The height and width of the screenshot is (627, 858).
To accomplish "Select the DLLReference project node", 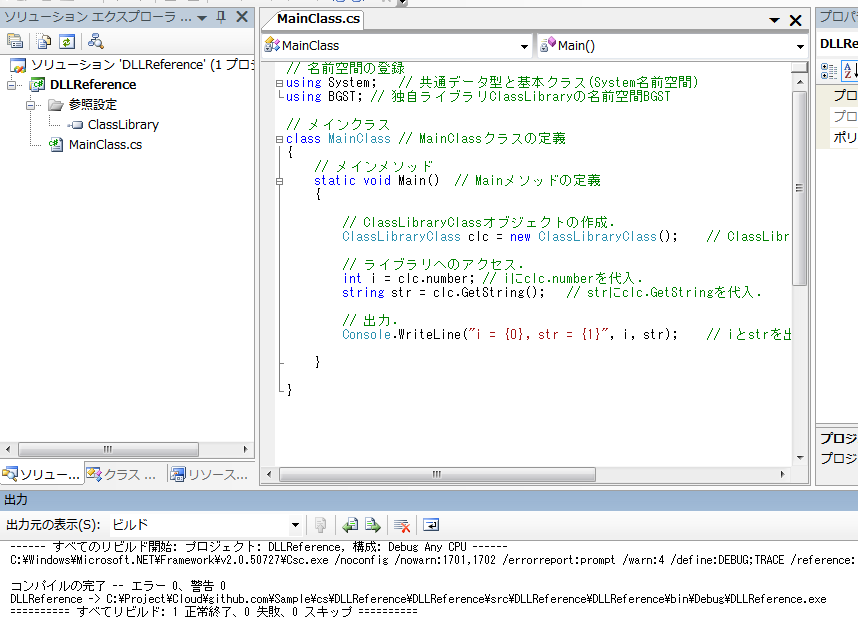I will pos(92,85).
